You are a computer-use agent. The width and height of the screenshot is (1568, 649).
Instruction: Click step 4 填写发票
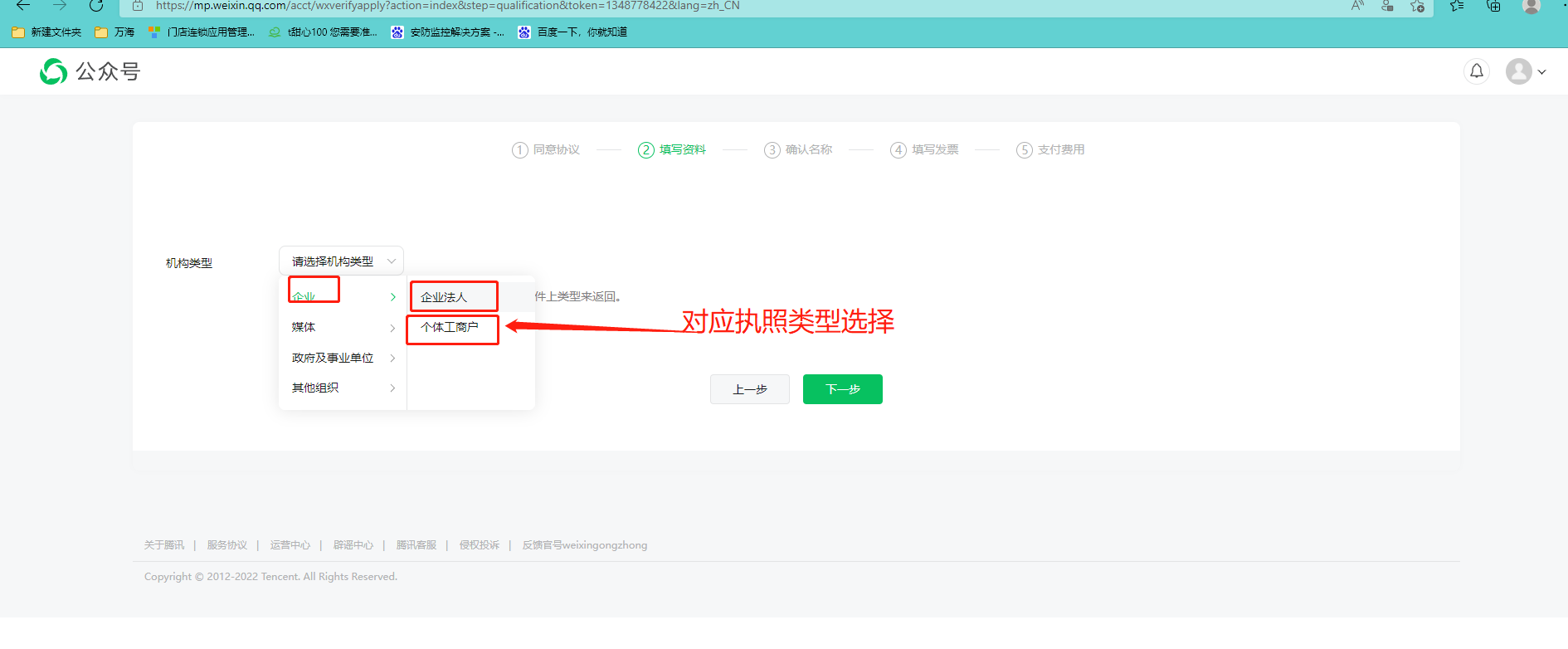(x=924, y=149)
